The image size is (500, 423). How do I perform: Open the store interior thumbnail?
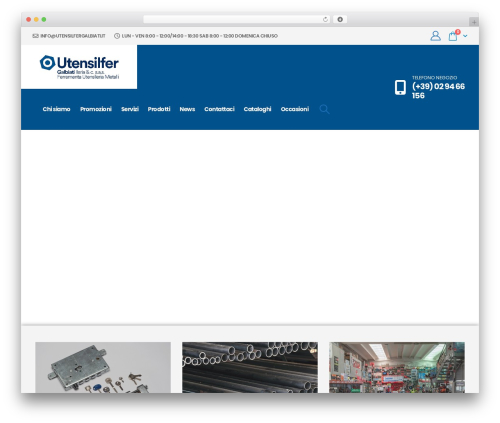(397, 367)
